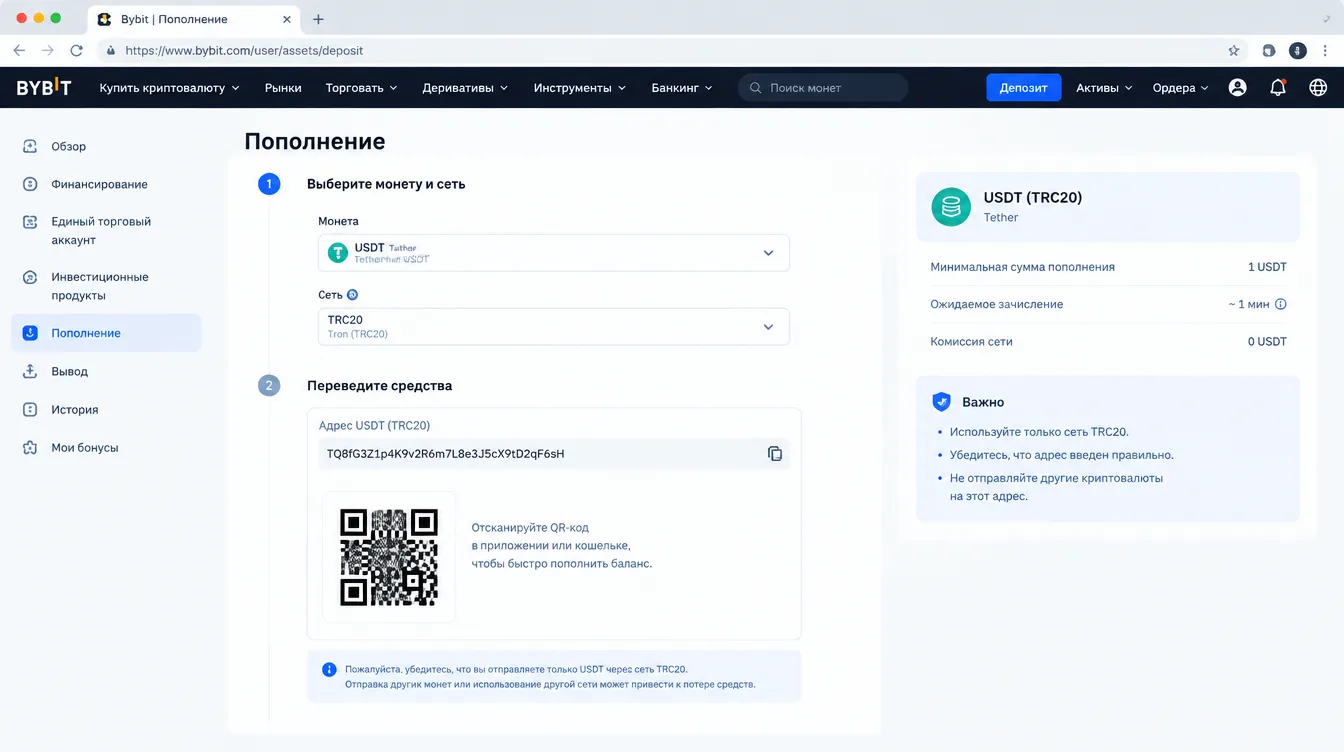Image resolution: width=1344 pixels, height=752 pixels.
Task: Open Вывод in sidebar
Action: (70, 371)
